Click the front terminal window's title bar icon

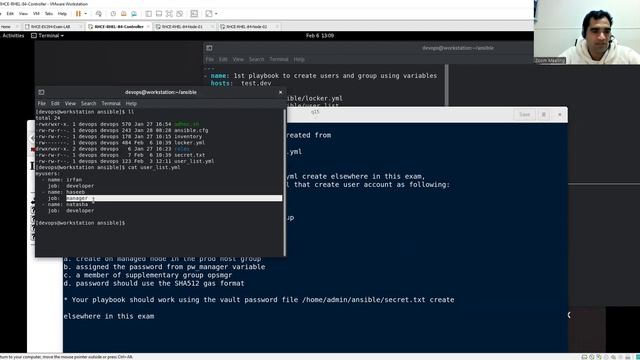pos(41,92)
